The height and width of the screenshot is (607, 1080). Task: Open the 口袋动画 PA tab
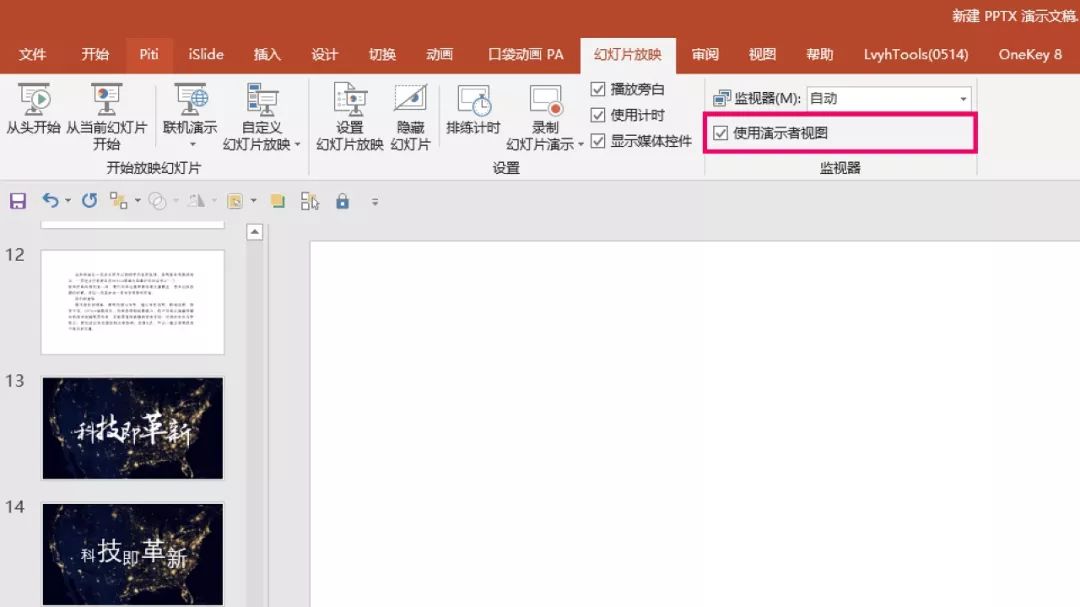click(x=526, y=54)
